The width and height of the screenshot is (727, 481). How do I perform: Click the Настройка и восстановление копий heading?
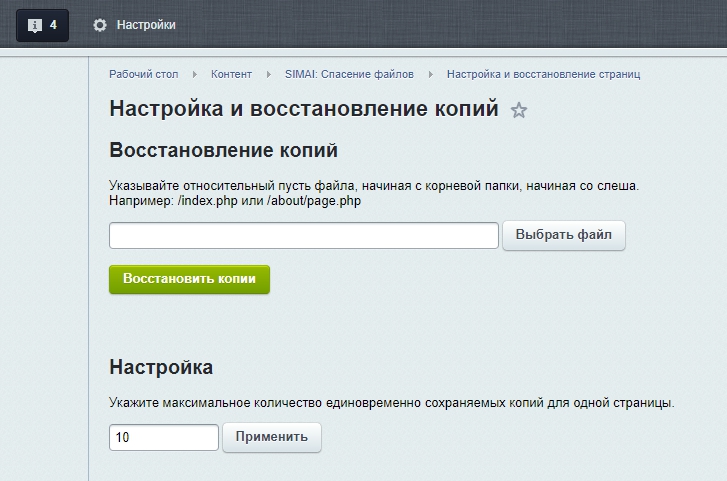303,109
